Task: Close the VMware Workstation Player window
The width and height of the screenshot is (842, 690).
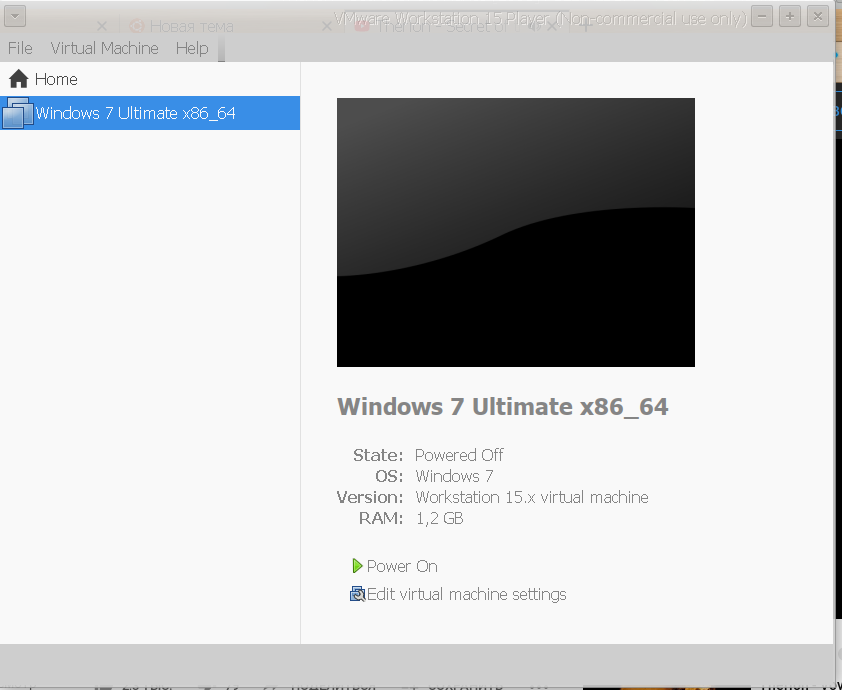Action: coord(818,16)
